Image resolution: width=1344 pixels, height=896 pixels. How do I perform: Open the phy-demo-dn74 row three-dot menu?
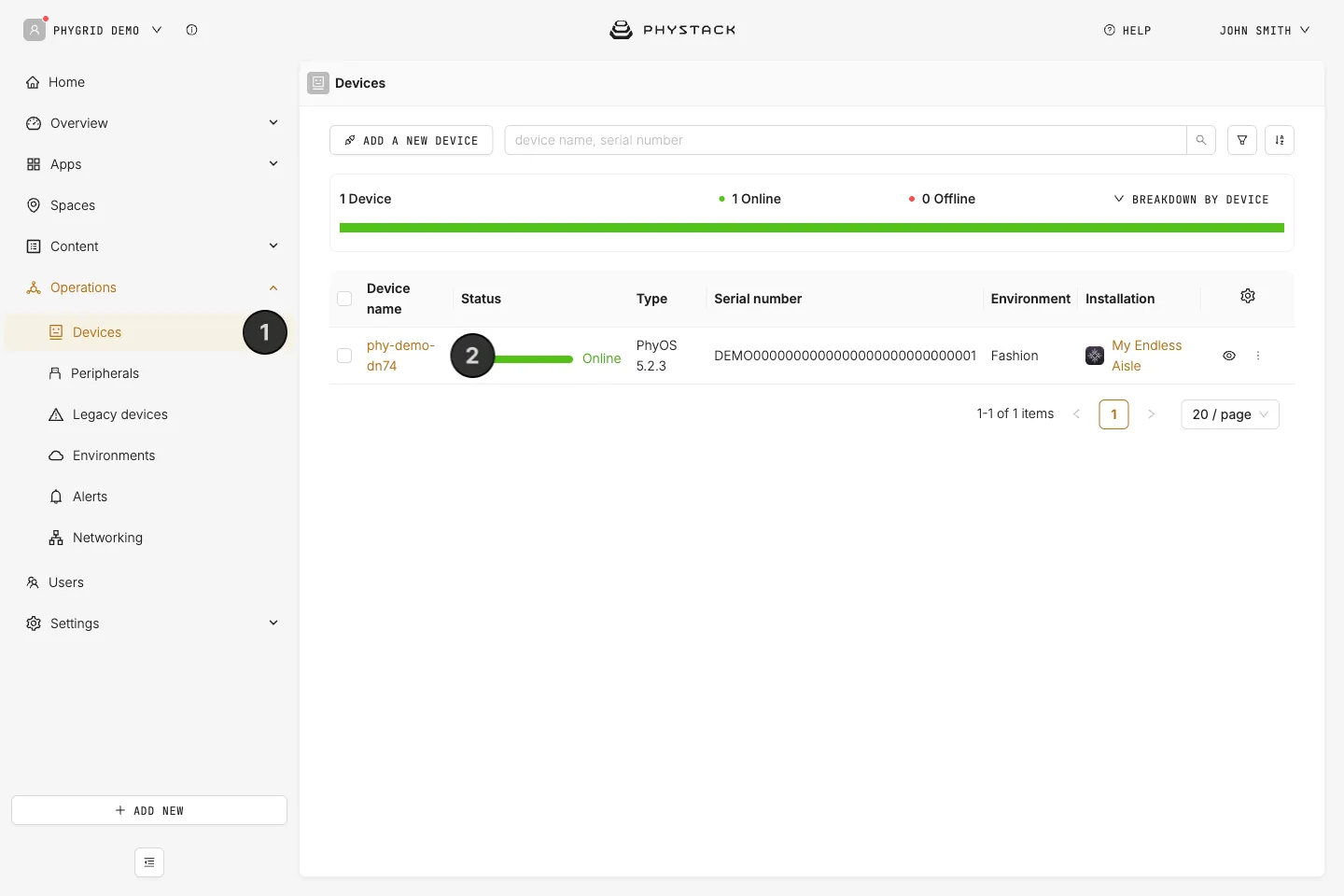tap(1258, 356)
